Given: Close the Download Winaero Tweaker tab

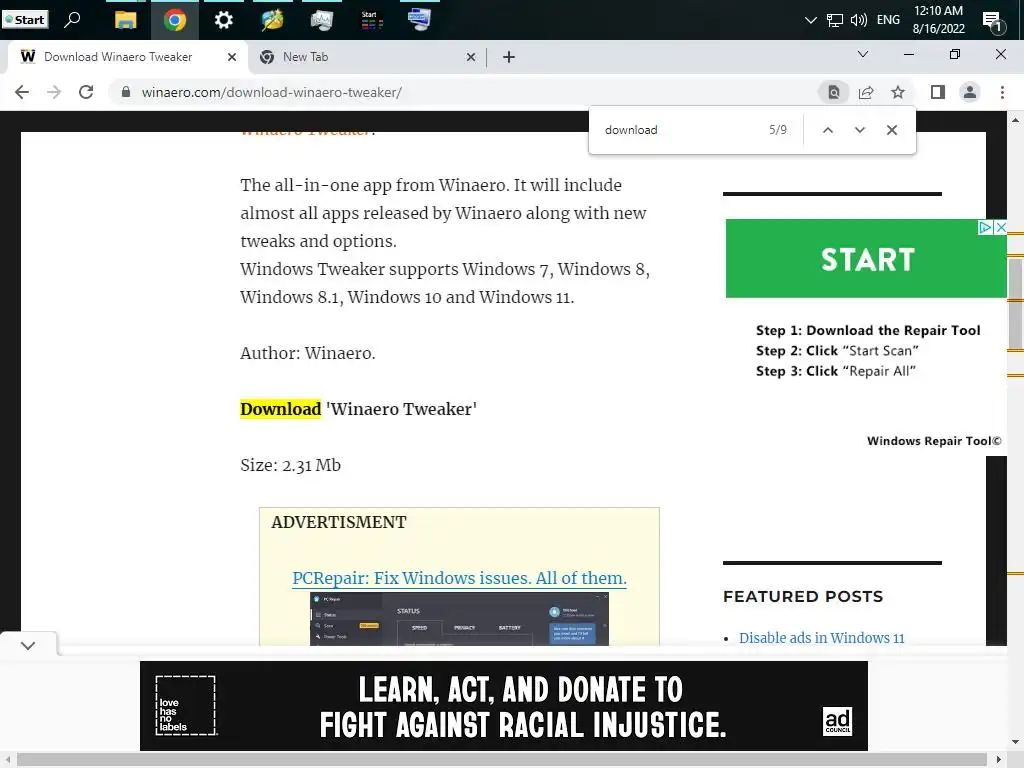Looking at the screenshot, I should tap(232, 57).
